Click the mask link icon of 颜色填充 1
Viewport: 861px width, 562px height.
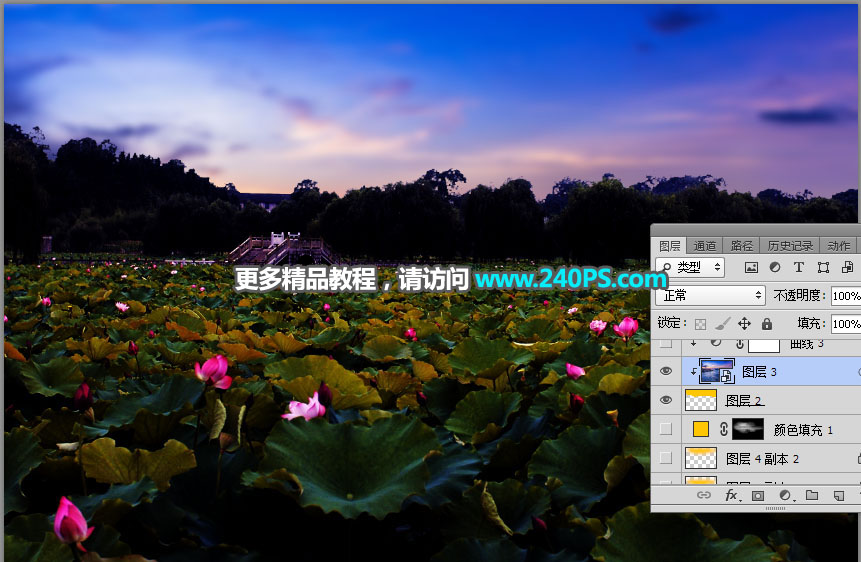(724, 429)
